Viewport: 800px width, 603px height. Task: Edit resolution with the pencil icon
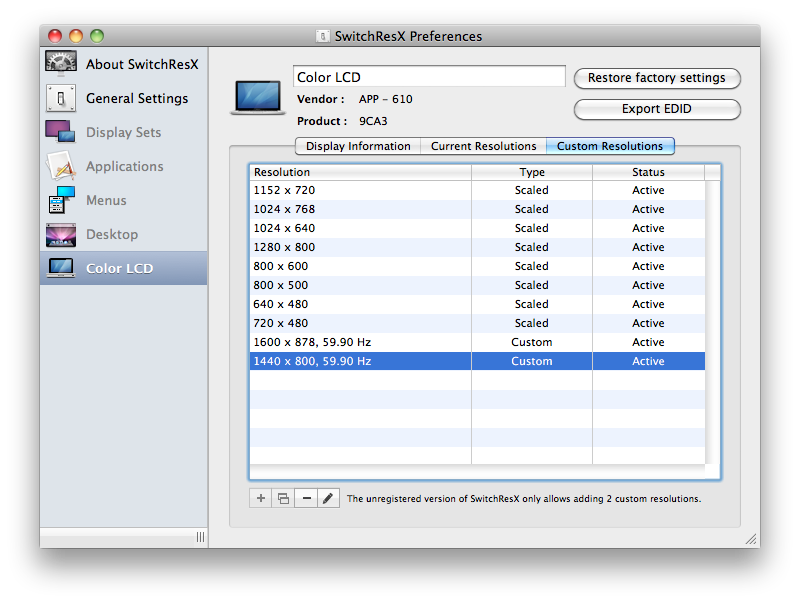pos(328,498)
